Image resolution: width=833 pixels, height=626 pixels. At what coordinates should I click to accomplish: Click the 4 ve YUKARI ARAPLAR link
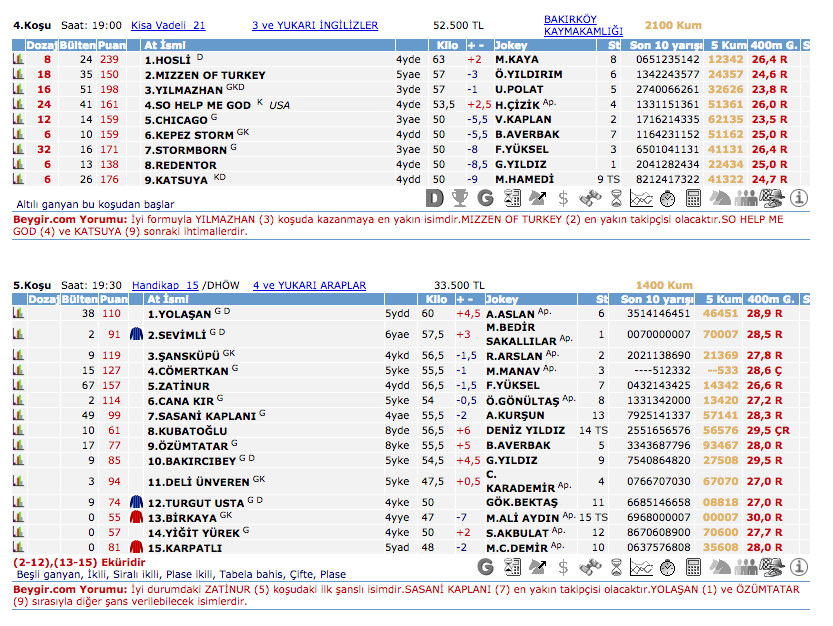309,285
